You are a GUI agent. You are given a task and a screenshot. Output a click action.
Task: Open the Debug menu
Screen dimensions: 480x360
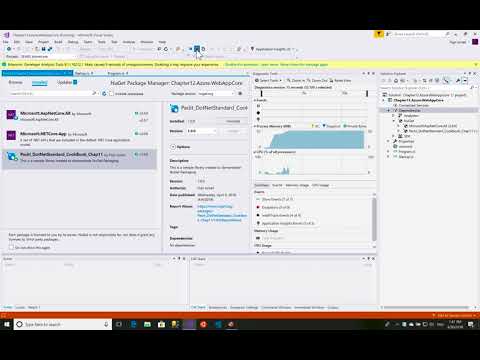tap(73, 42)
